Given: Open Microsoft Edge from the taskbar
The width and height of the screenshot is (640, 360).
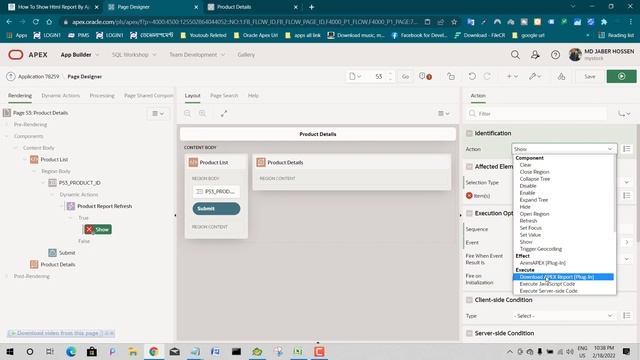Looking at the screenshot, I should 71,351.
